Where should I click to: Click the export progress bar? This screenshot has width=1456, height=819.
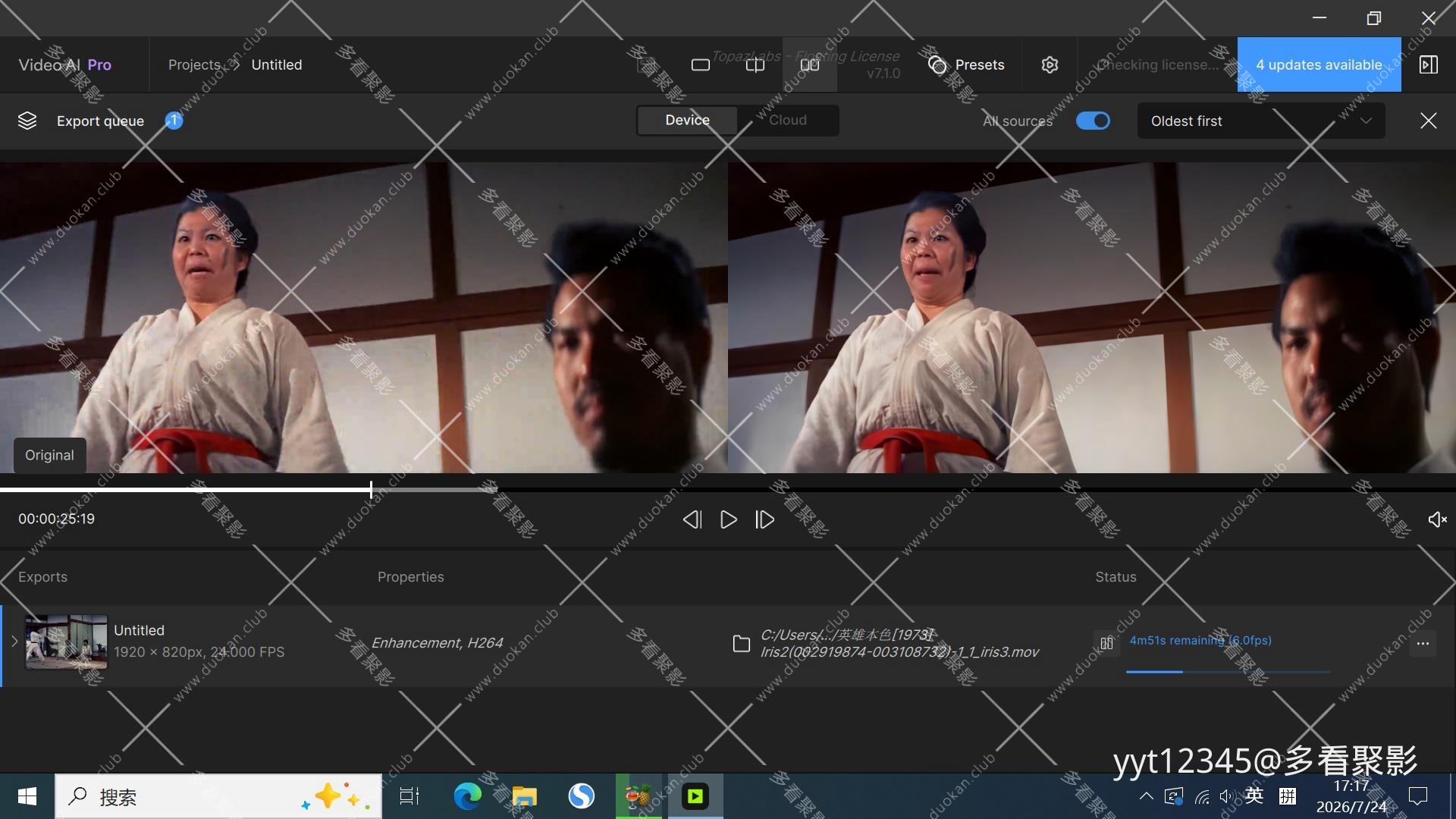(x=1228, y=672)
